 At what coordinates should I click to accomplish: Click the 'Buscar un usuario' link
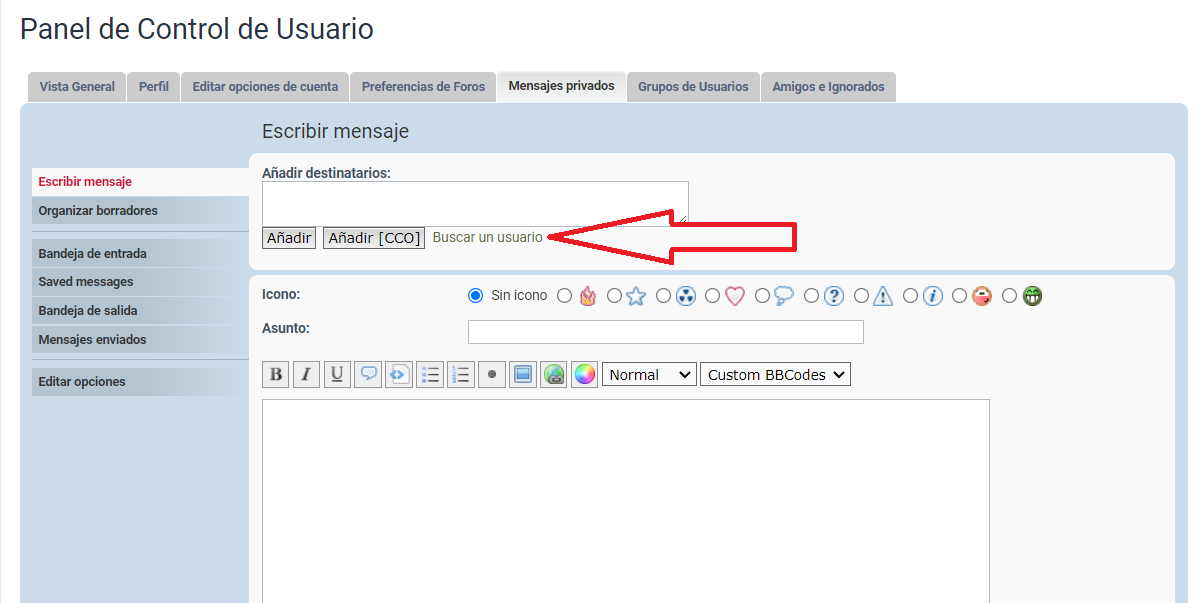(487, 238)
